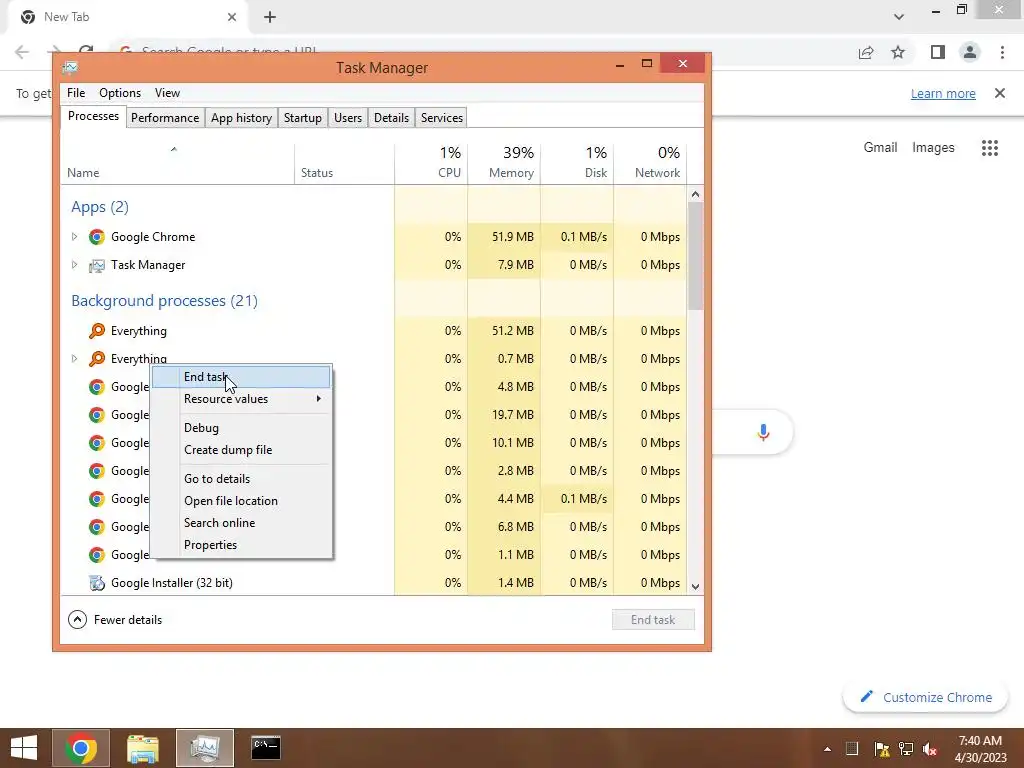1024x768 pixels.
Task: Click the share page icon in Chrome
Action: 866,52
